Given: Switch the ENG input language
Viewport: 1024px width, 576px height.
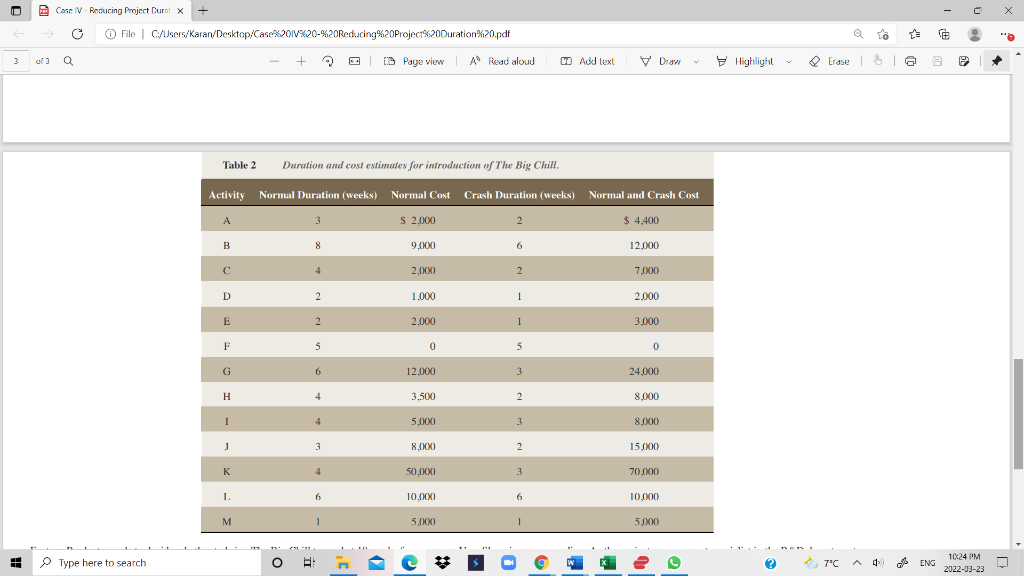Looking at the screenshot, I should [x=927, y=563].
